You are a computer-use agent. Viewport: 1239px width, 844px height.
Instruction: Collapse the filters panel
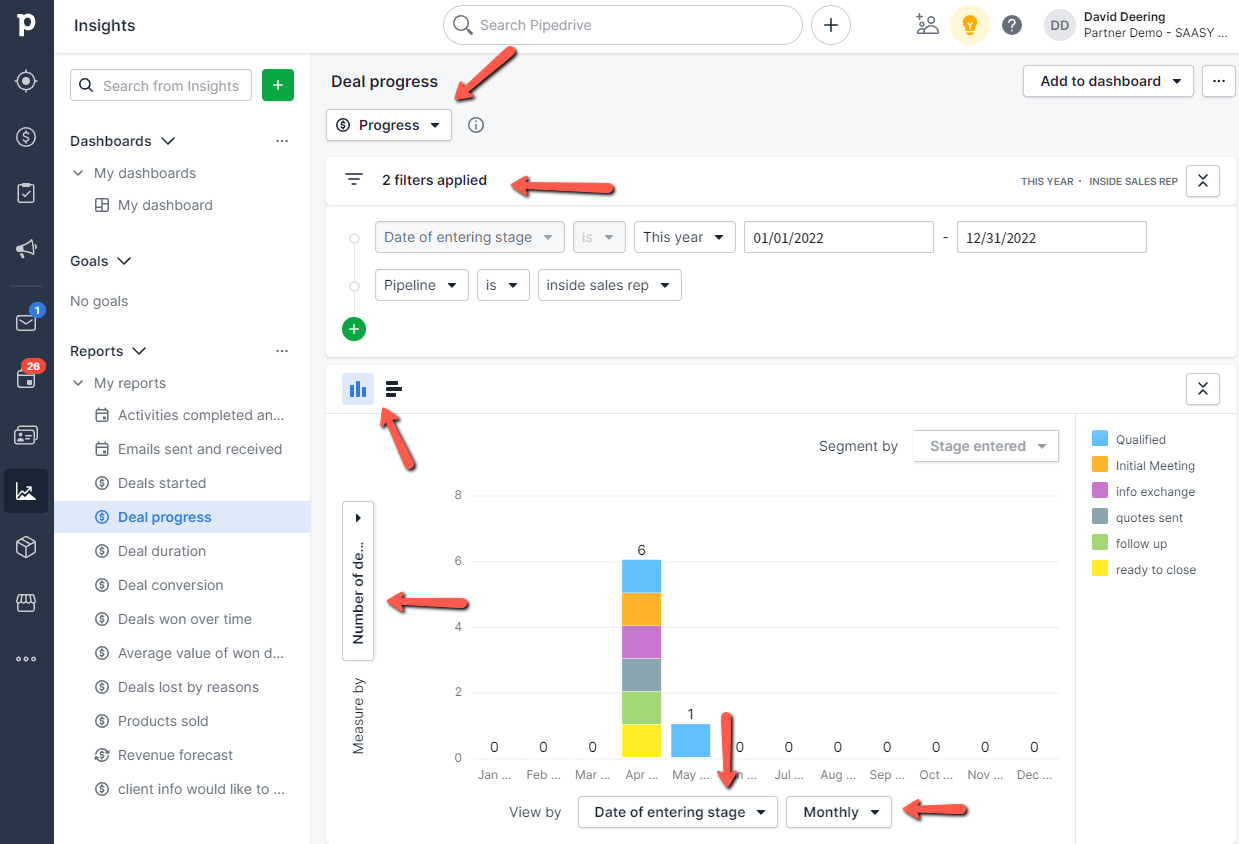[1203, 181]
